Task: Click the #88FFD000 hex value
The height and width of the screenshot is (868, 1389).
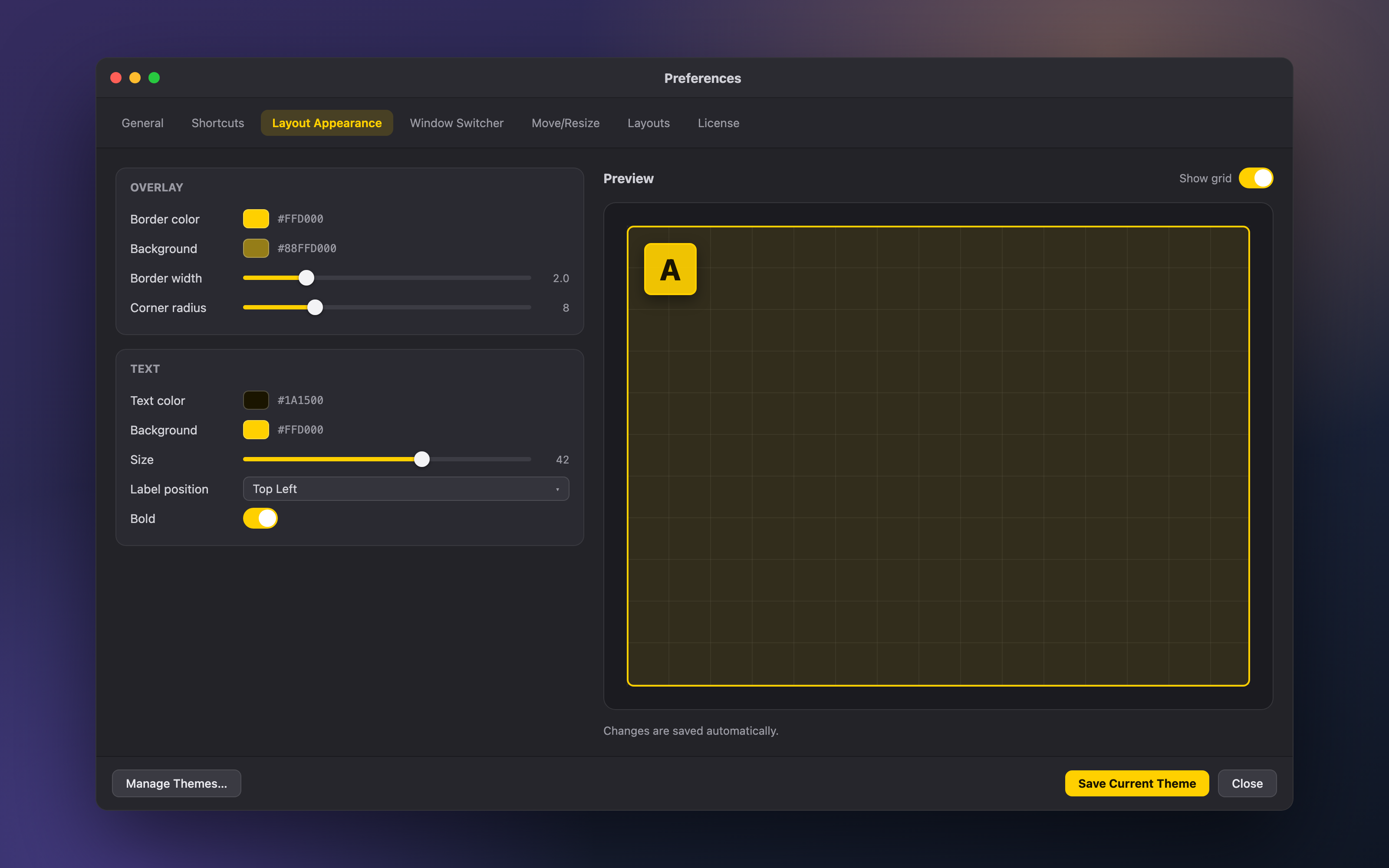Action: coord(306,249)
